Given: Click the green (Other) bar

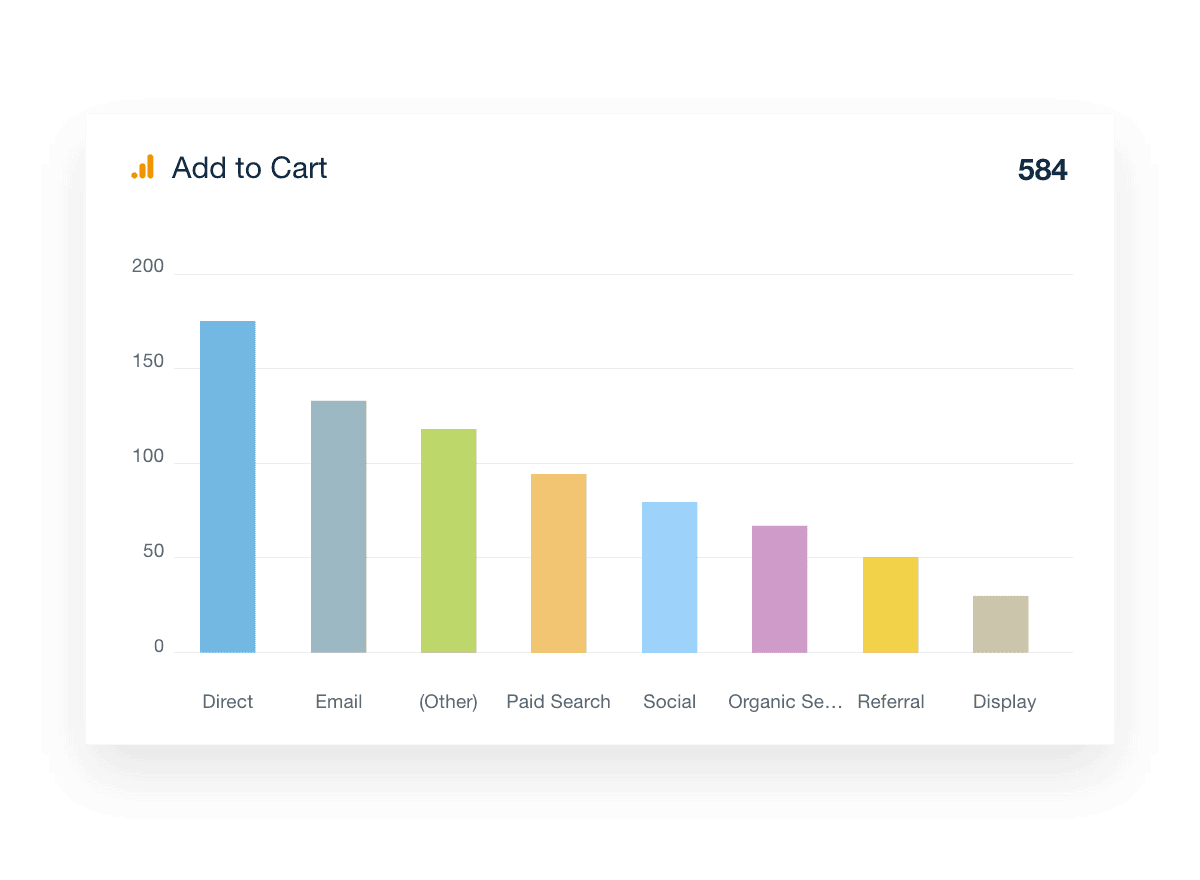Looking at the screenshot, I should (448, 541).
